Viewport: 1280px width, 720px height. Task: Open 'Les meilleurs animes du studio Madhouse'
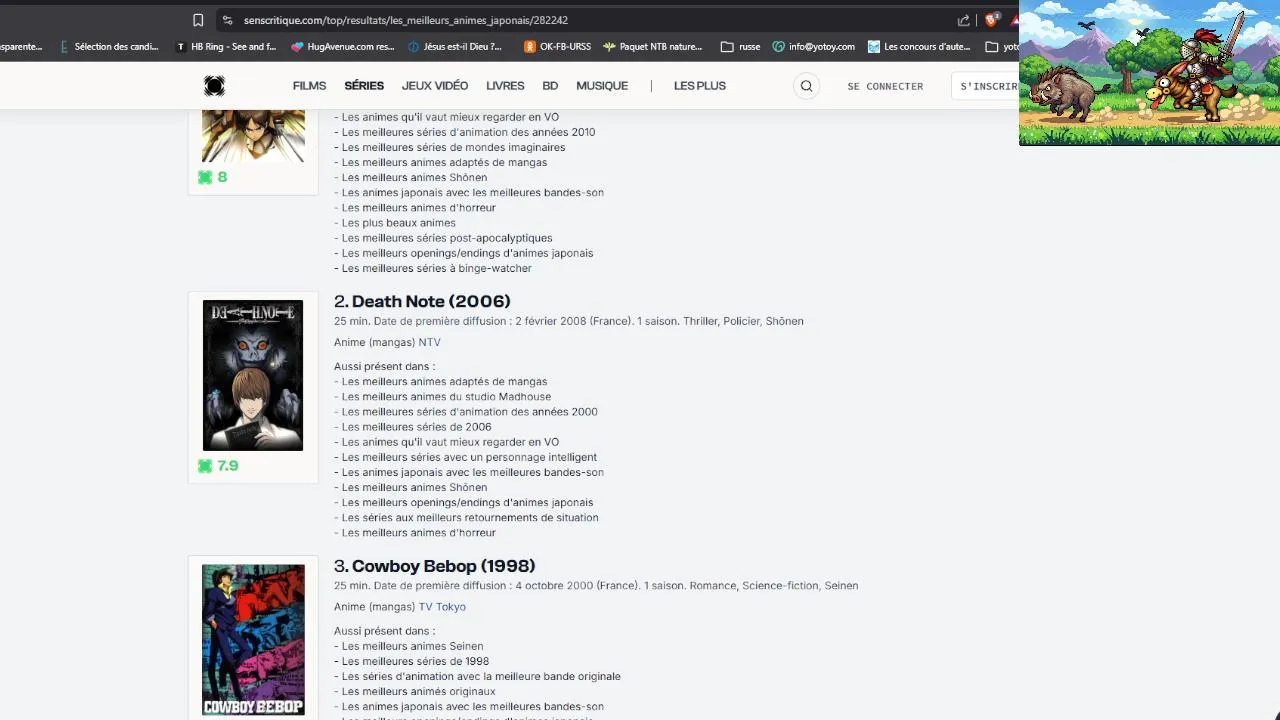click(x=446, y=397)
